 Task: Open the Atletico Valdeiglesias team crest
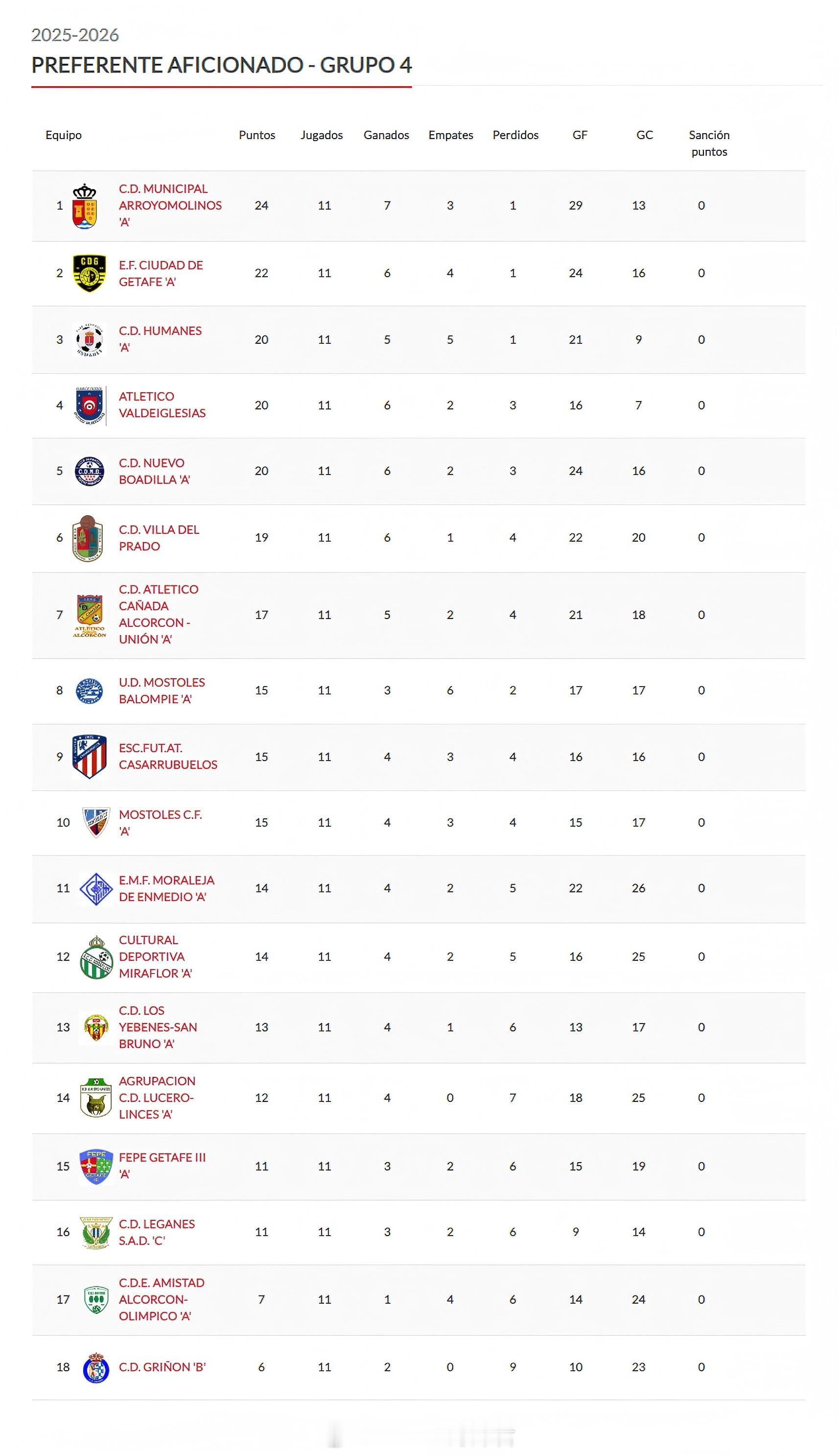click(x=90, y=405)
